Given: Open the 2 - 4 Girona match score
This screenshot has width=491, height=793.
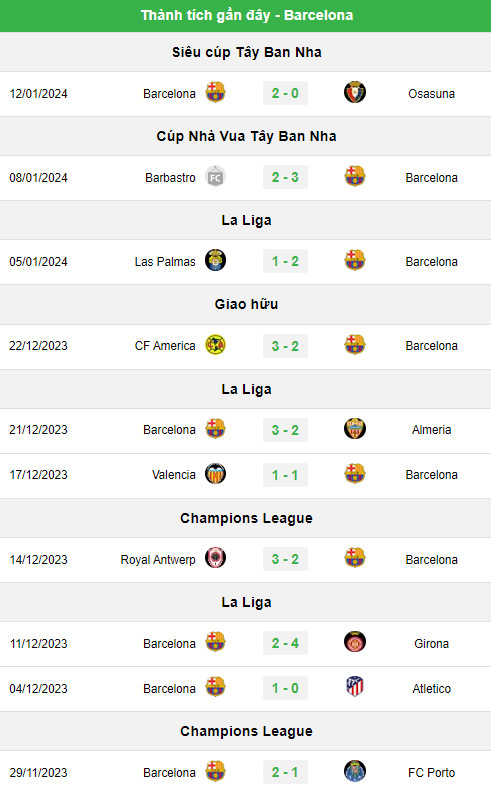Looking at the screenshot, I should 285,643.
